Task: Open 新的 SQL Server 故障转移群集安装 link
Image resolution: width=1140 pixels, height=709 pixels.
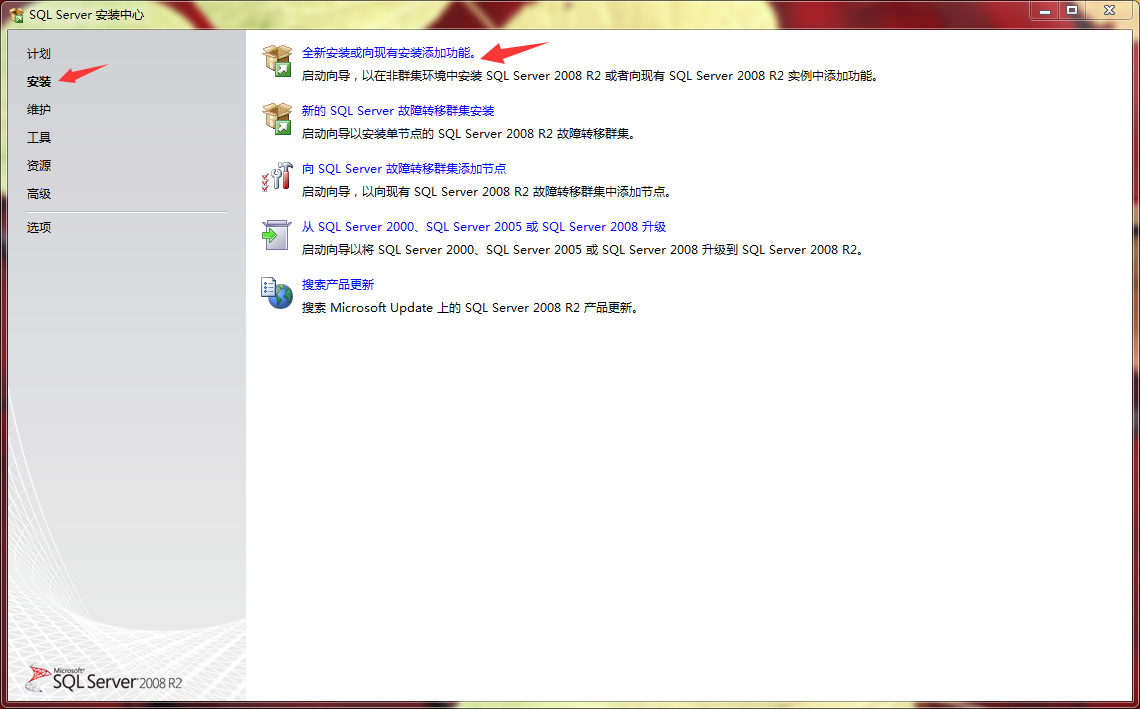Action: point(398,111)
